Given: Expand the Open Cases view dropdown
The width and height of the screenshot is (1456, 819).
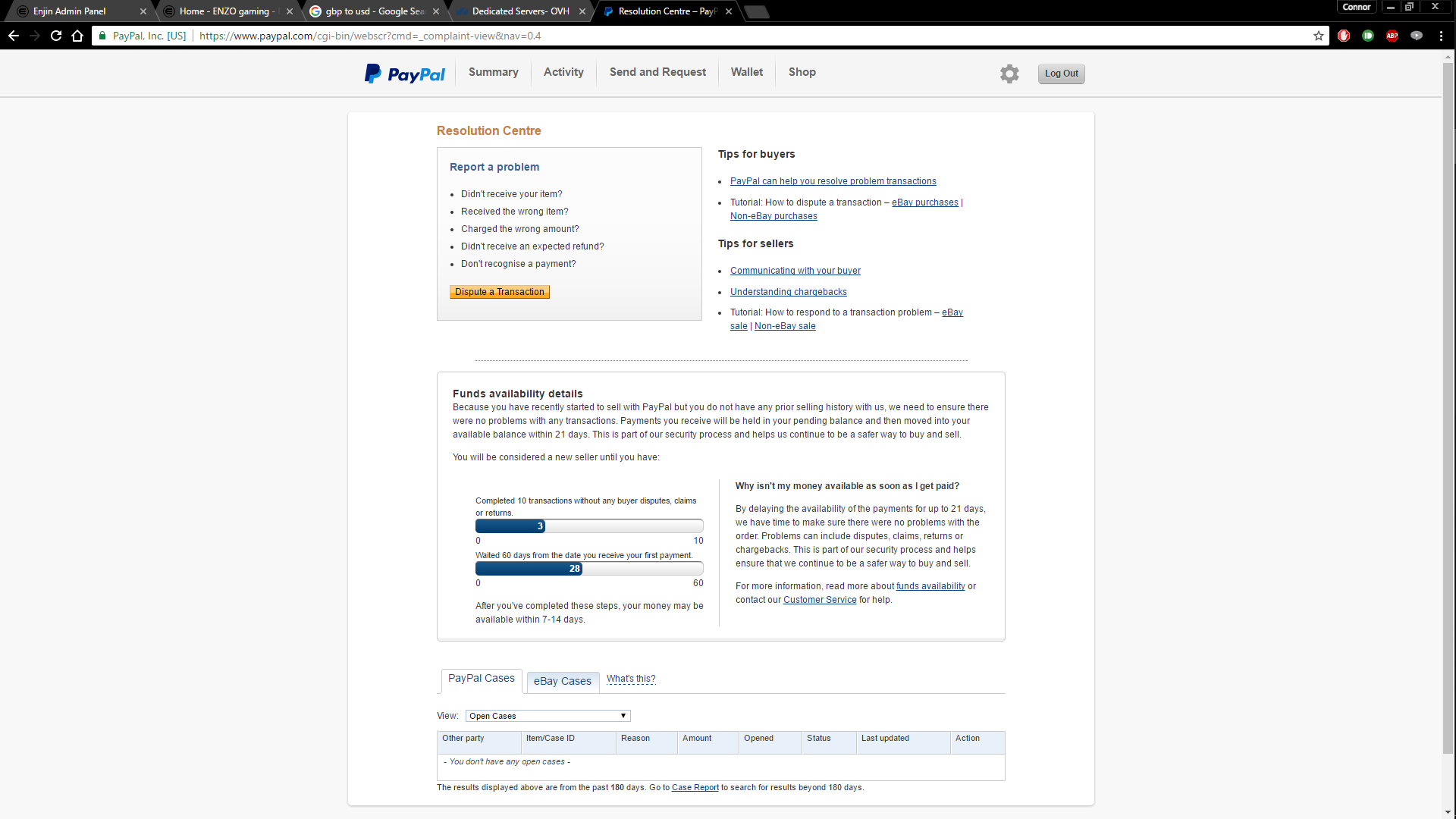Looking at the screenshot, I should [x=548, y=716].
